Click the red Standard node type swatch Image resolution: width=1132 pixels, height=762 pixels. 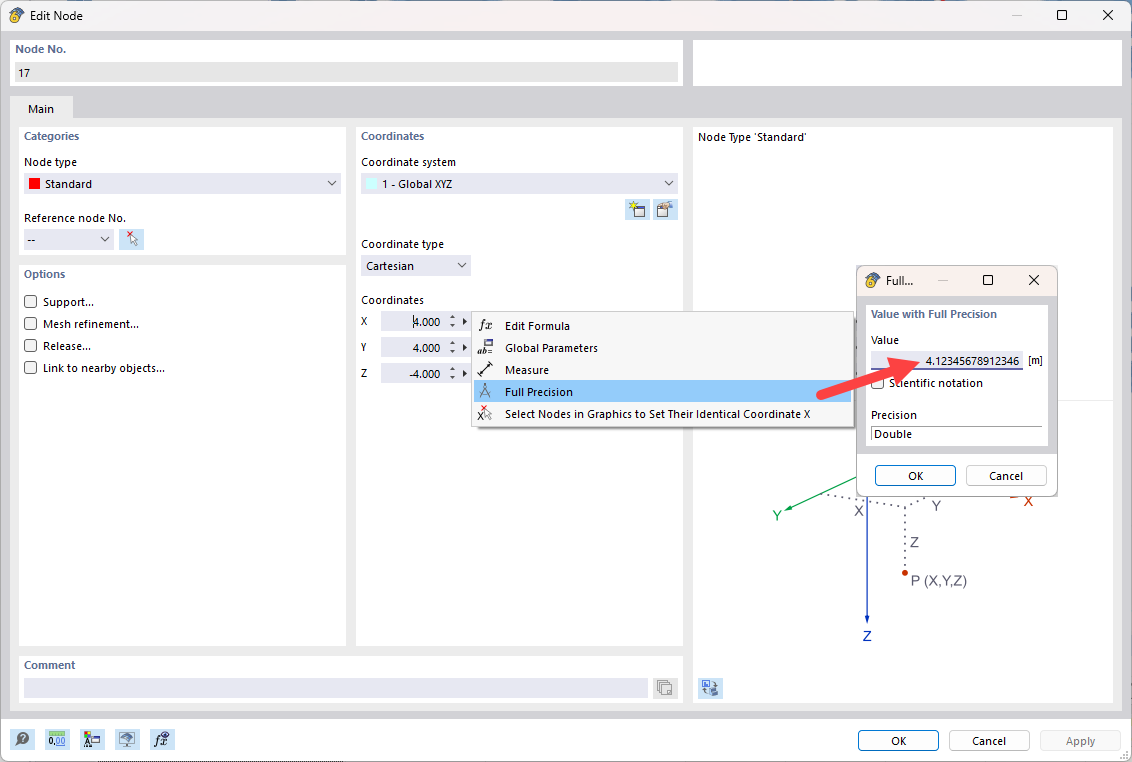[x=35, y=184]
